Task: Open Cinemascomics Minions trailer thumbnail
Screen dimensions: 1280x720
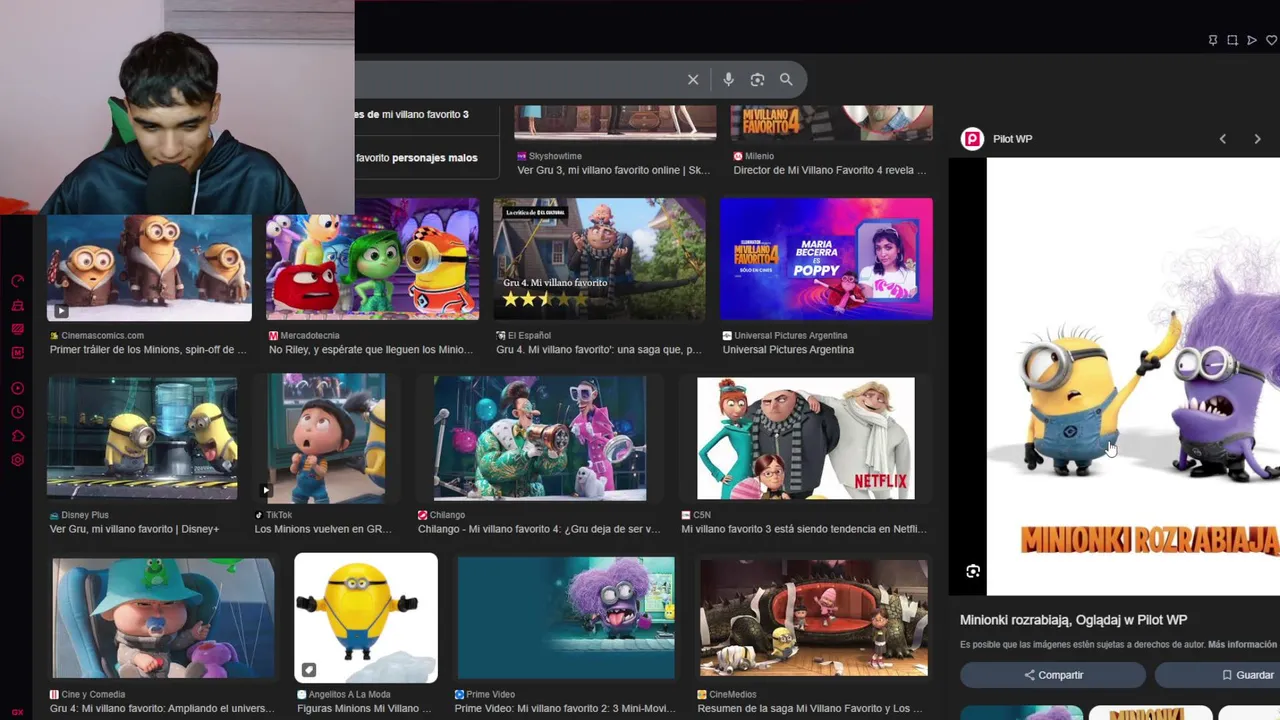Action: pos(149,267)
